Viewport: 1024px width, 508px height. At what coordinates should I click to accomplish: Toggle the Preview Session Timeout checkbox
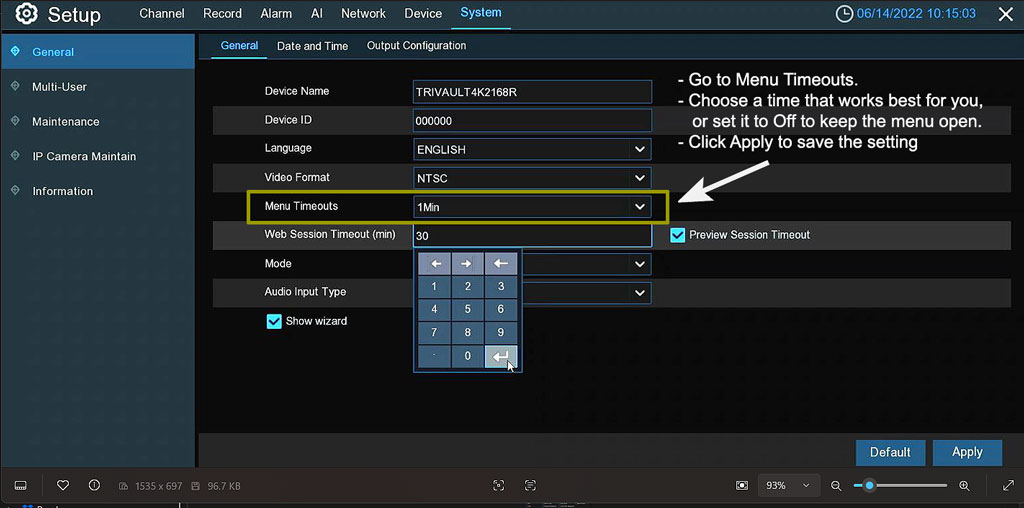click(678, 235)
